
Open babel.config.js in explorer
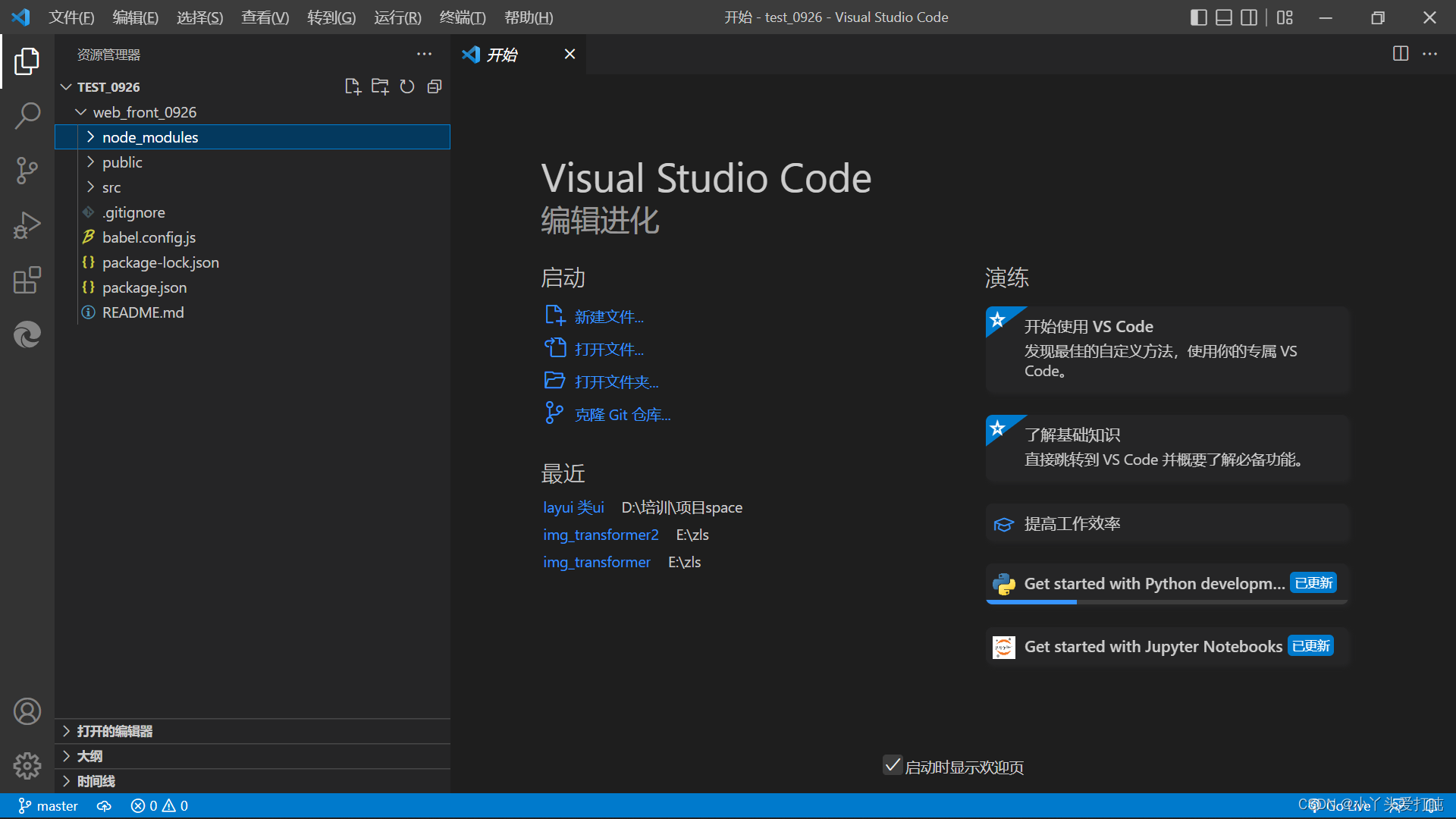[253, 237]
